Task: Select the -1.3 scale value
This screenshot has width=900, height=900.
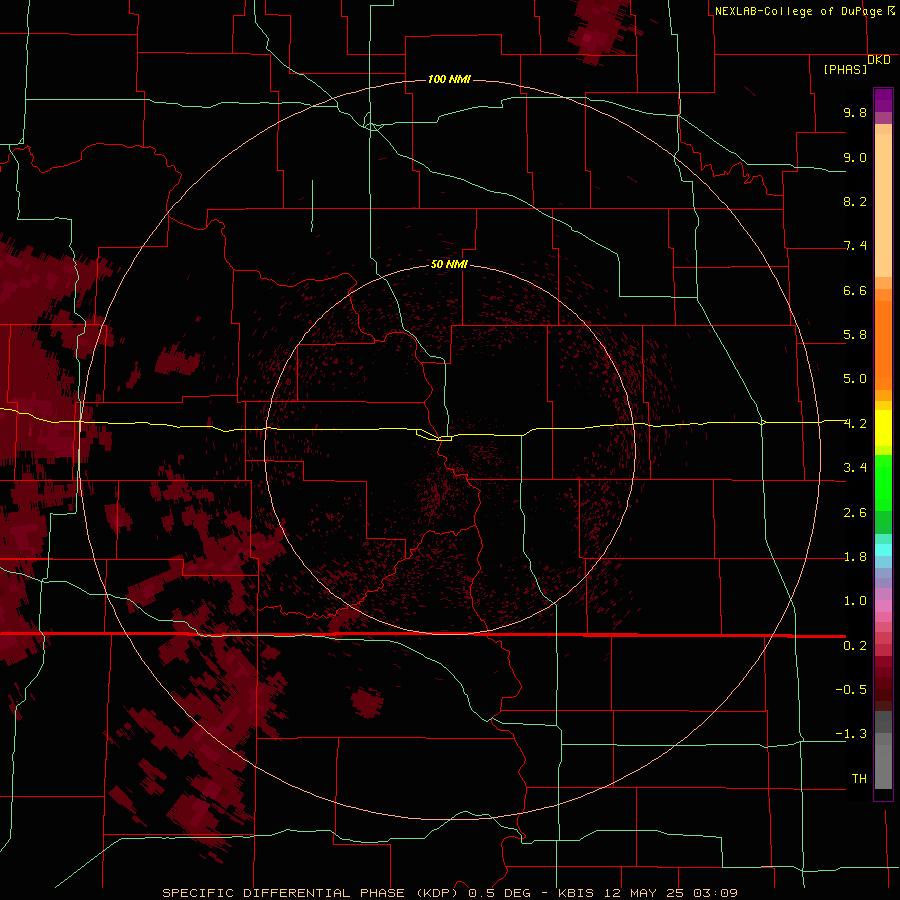Action: (x=851, y=734)
